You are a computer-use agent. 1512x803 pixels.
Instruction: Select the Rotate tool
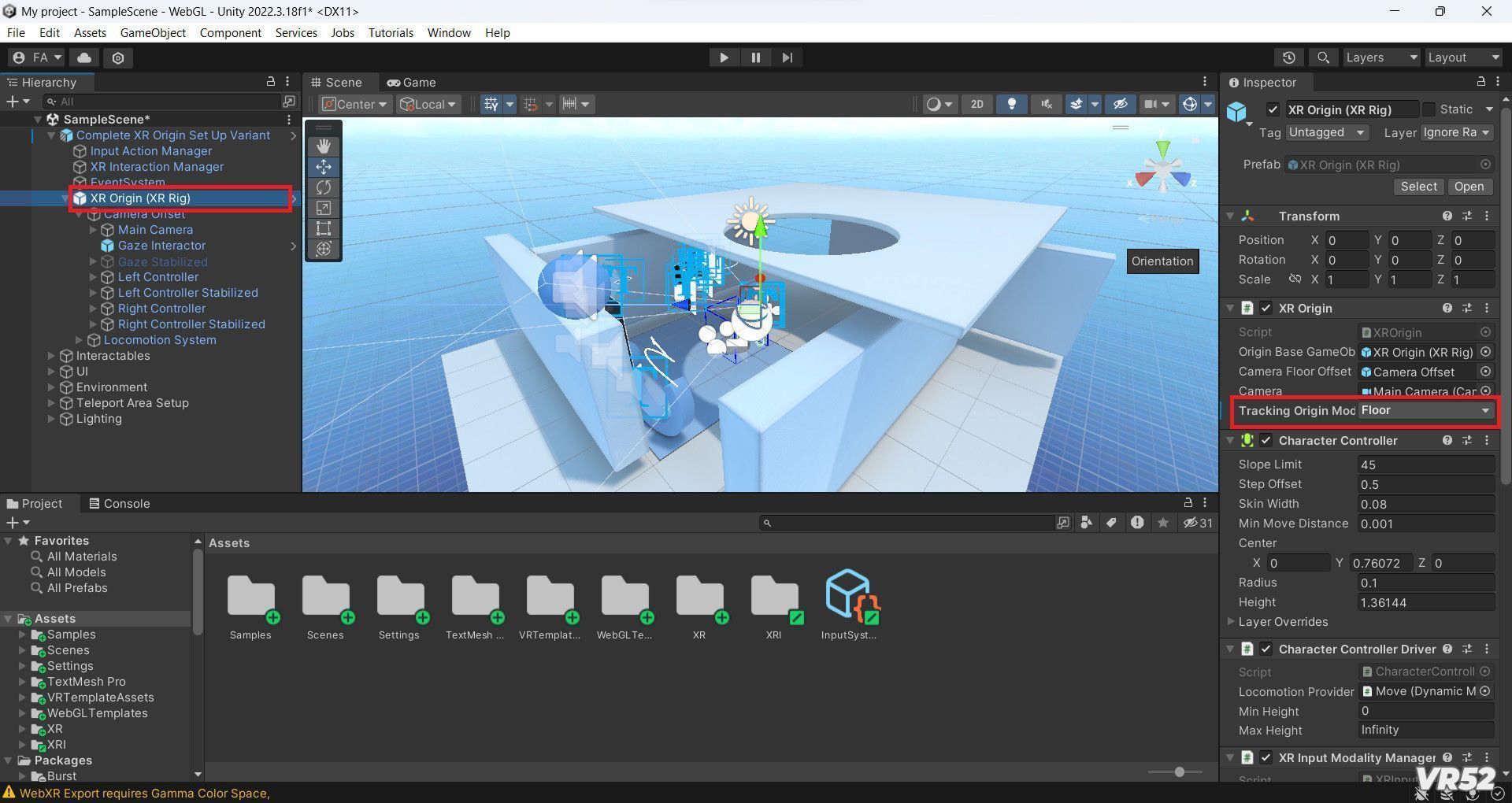(x=323, y=187)
